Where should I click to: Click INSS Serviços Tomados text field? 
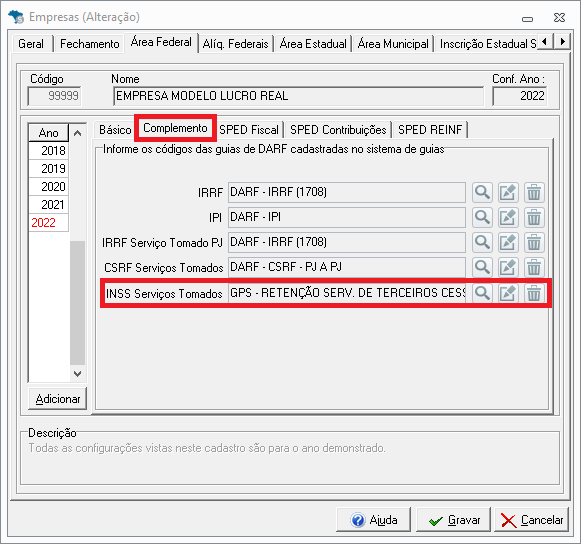[x=347, y=293]
